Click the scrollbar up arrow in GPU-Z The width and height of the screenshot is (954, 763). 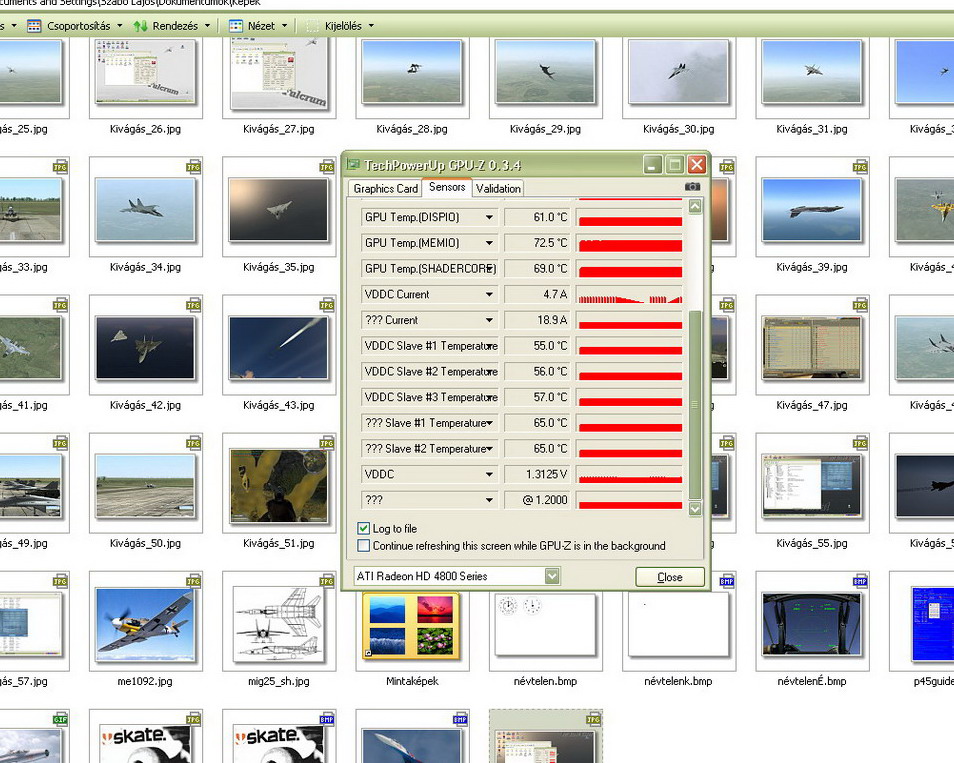tap(695, 206)
